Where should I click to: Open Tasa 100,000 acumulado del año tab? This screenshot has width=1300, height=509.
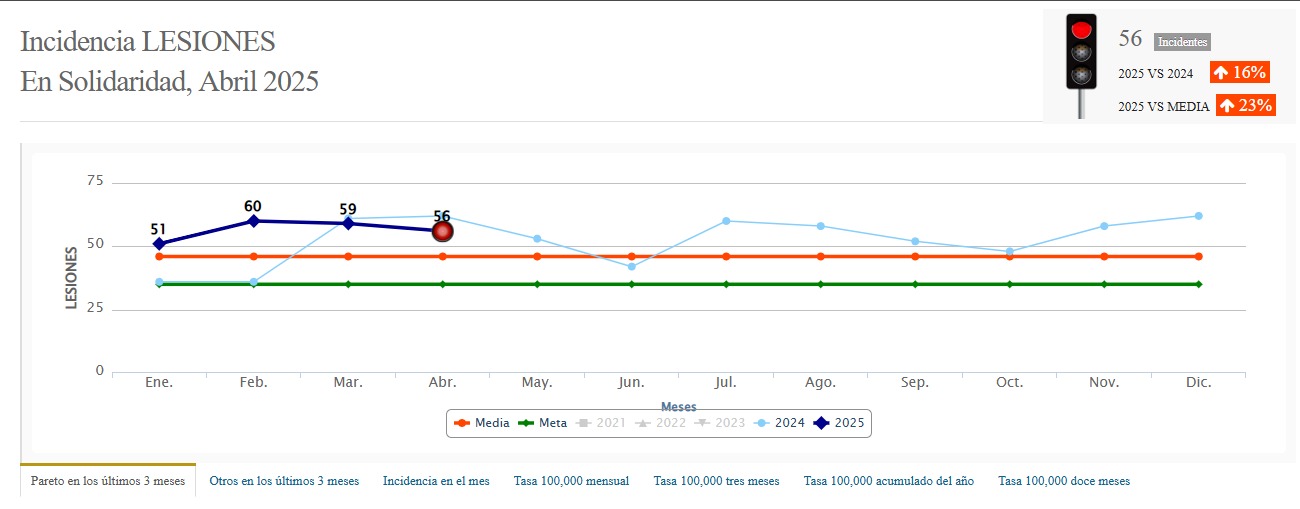tap(888, 481)
